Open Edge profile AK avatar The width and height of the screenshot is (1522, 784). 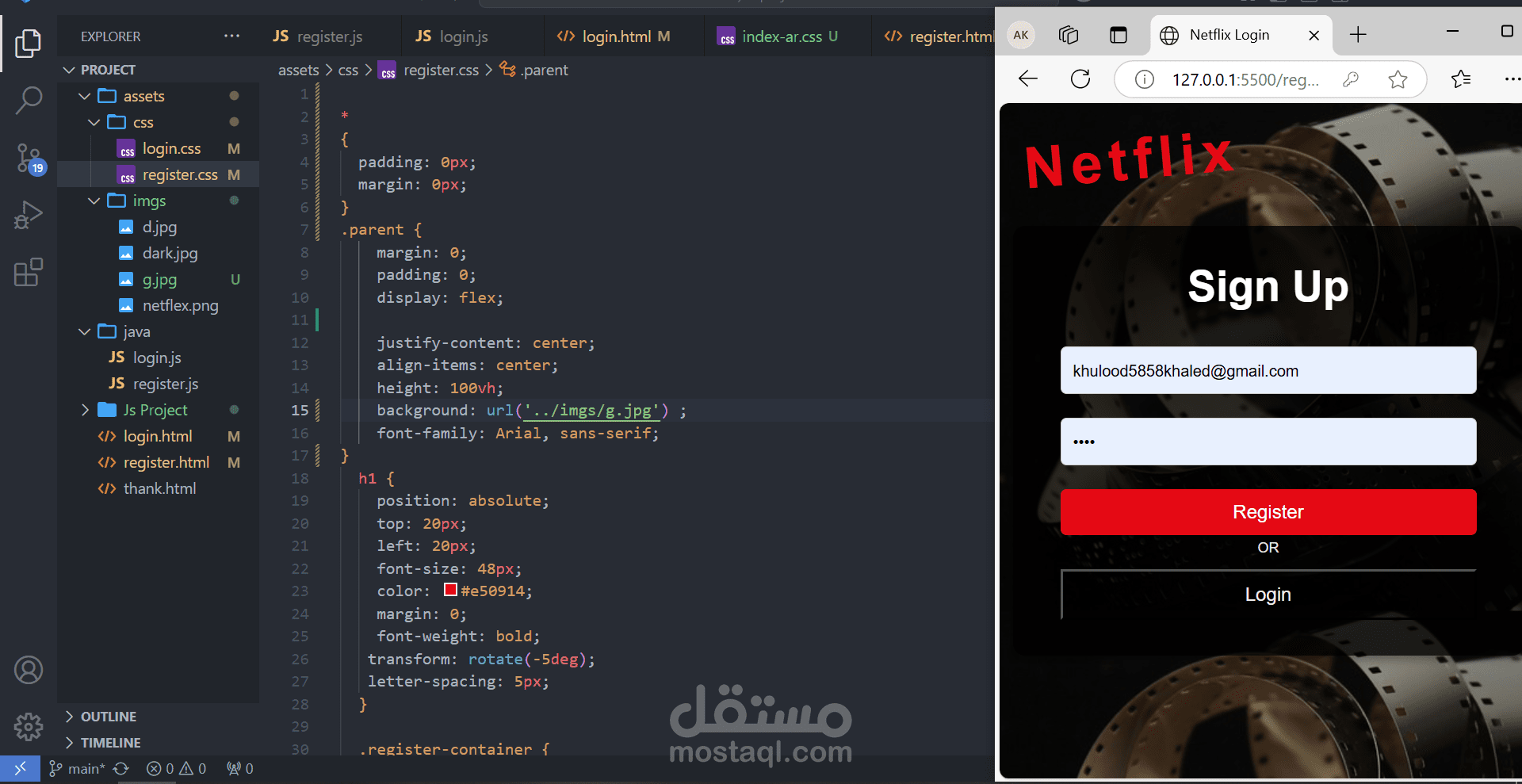click(1021, 35)
